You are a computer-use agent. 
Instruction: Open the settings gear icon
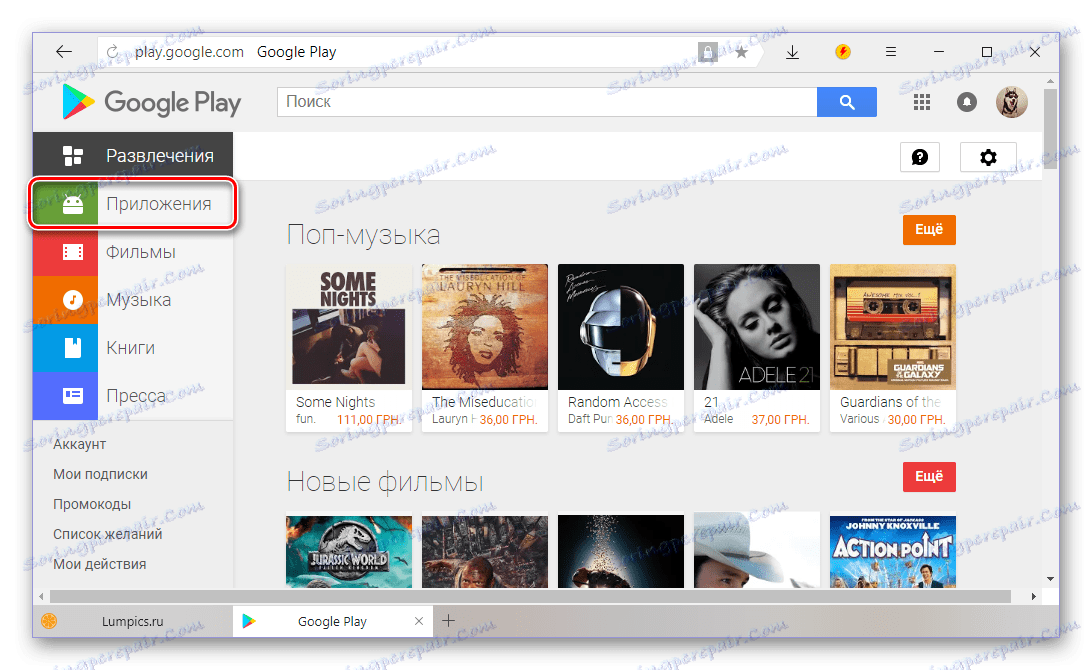[988, 157]
